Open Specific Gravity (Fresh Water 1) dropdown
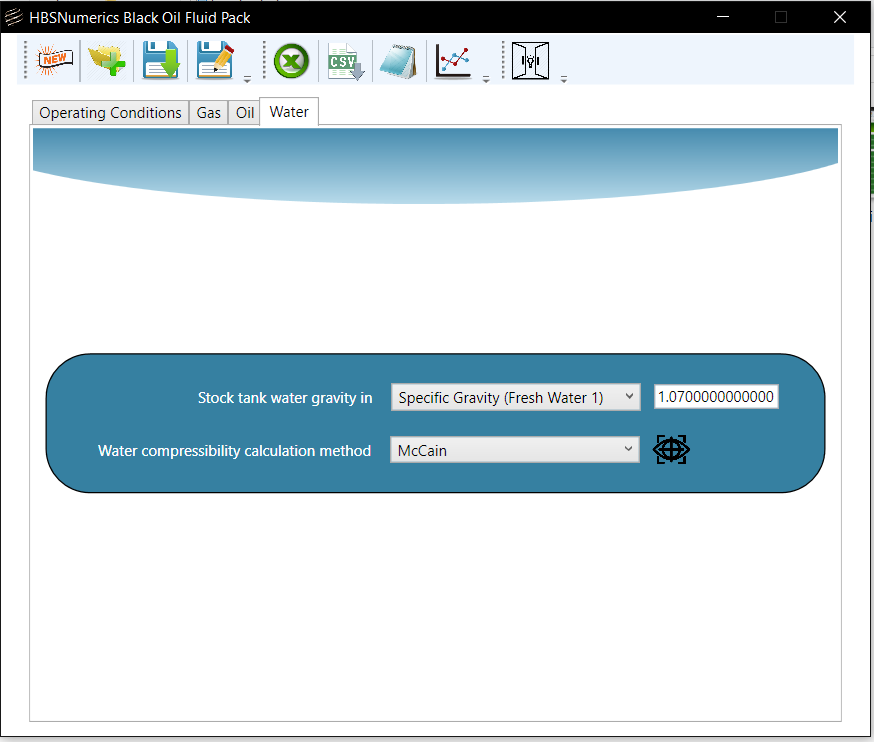The width and height of the screenshot is (874, 742). coord(516,397)
